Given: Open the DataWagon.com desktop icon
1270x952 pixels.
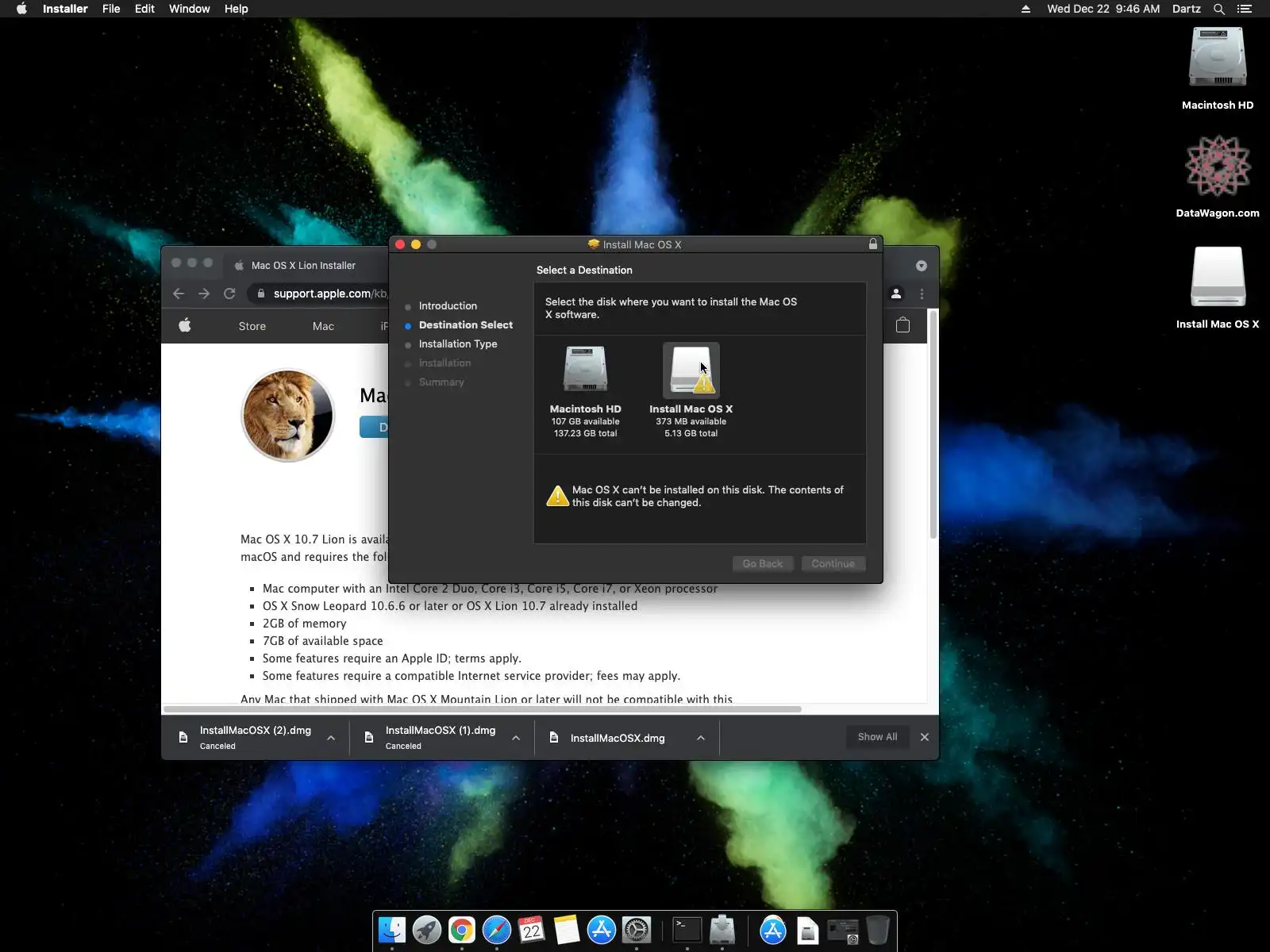Looking at the screenshot, I should (1218, 167).
